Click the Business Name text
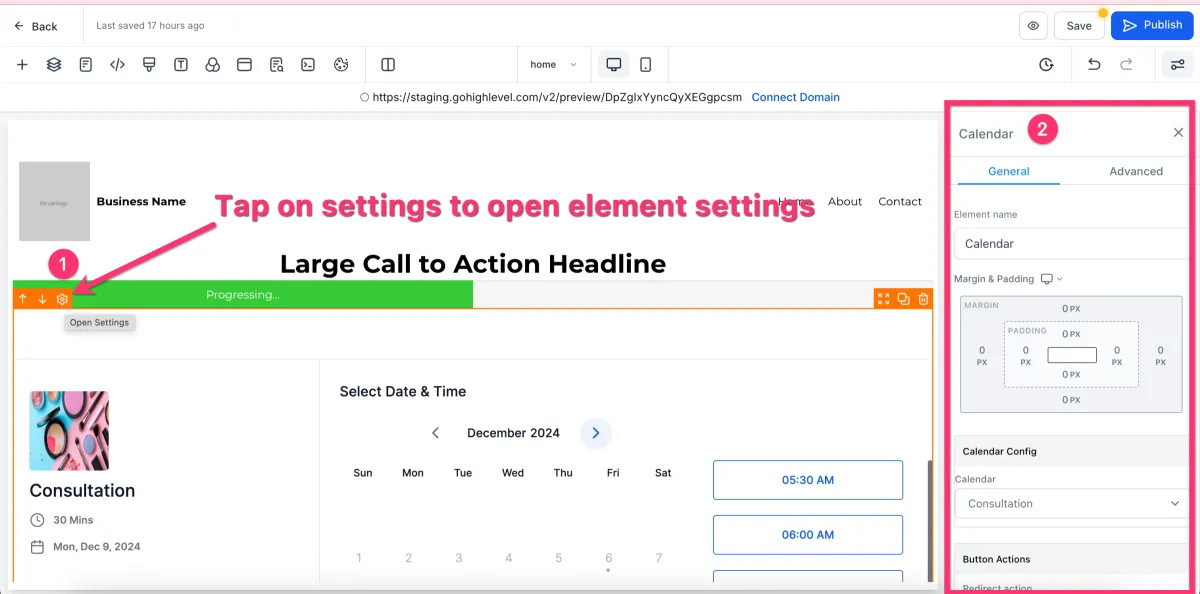1200x594 pixels. [x=141, y=201]
